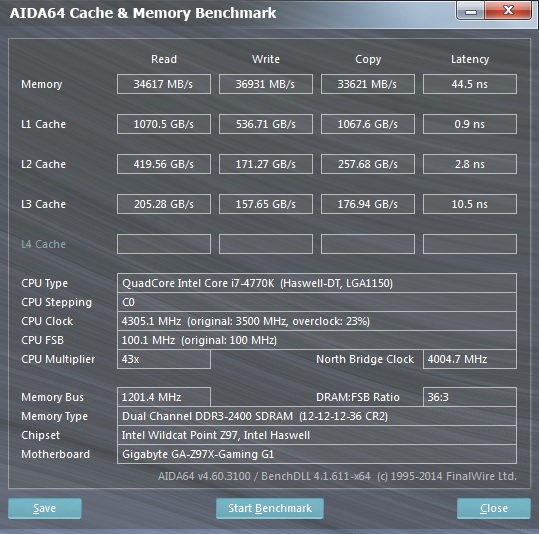Click the Save button
The width and height of the screenshot is (539, 534).
click(x=45, y=508)
